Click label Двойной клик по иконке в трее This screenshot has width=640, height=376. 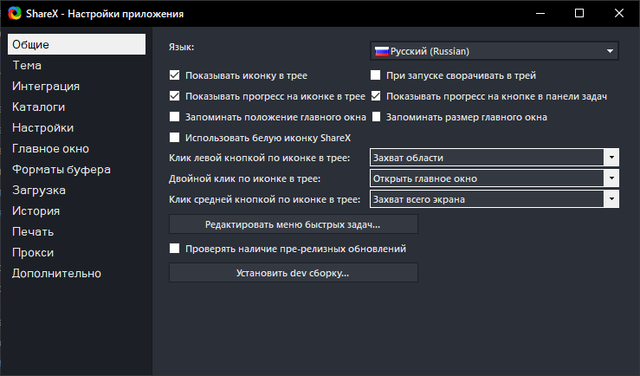(245, 178)
